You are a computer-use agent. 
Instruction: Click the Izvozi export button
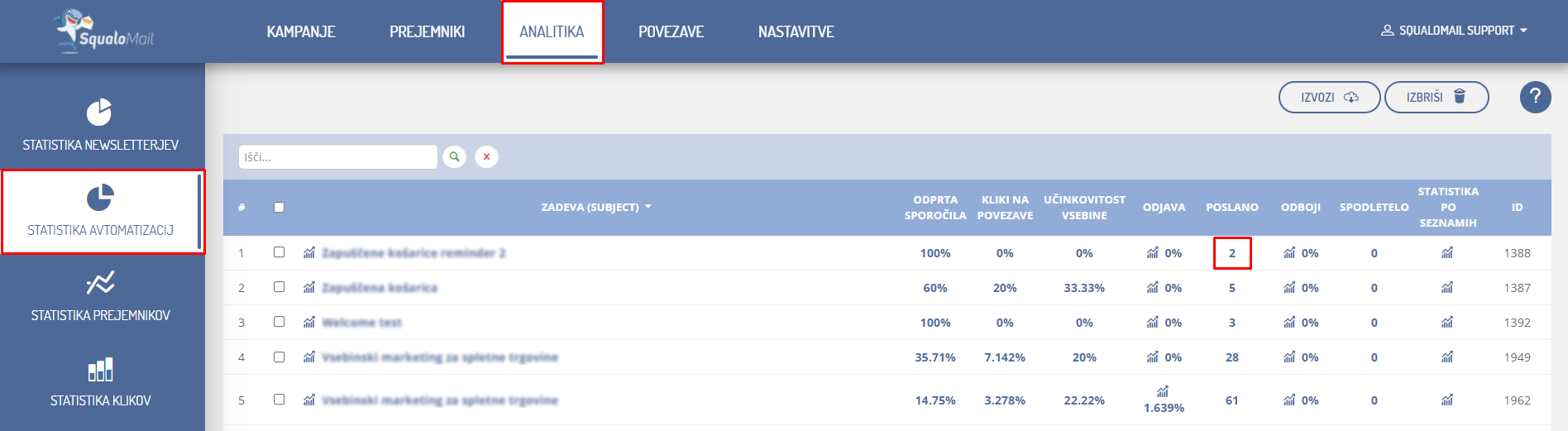pyautogui.click(x=1329, y=97)
